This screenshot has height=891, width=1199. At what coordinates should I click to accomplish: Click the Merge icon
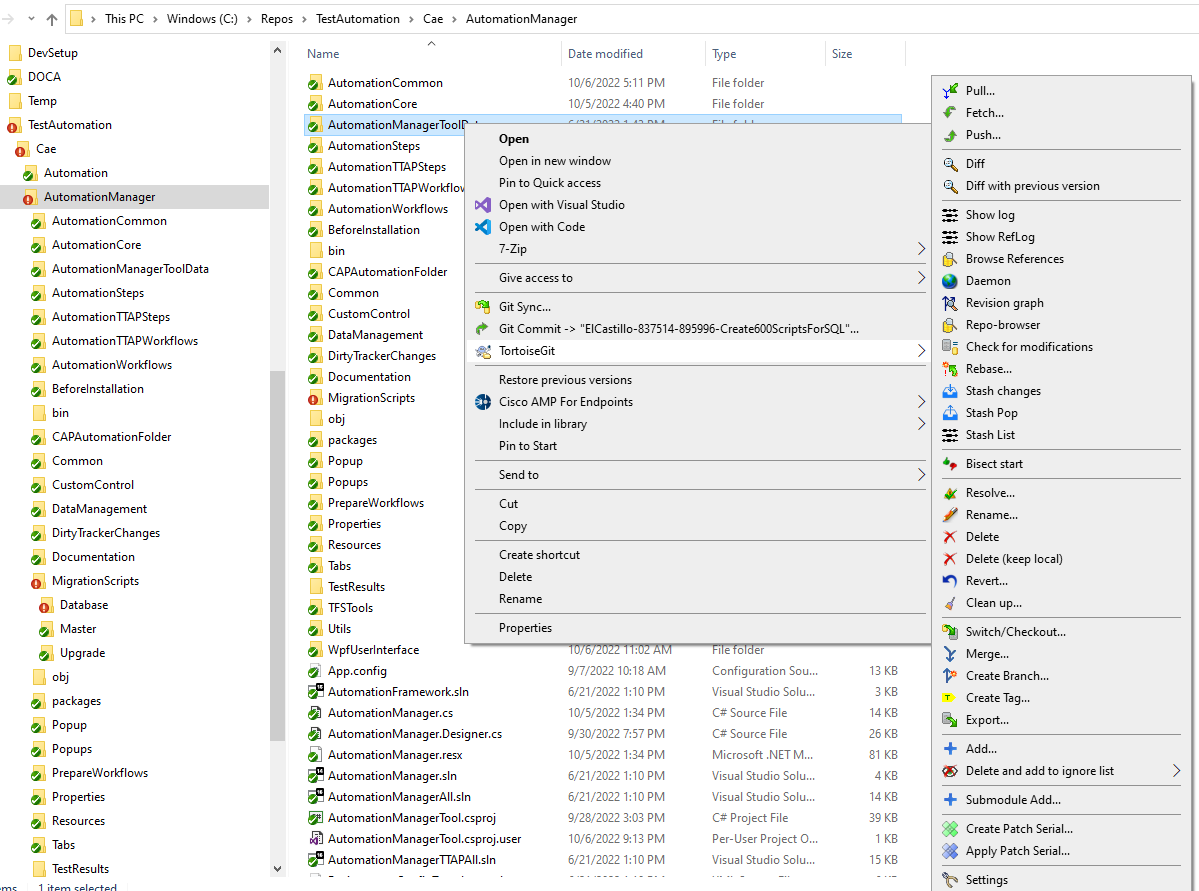click(950, 654)
